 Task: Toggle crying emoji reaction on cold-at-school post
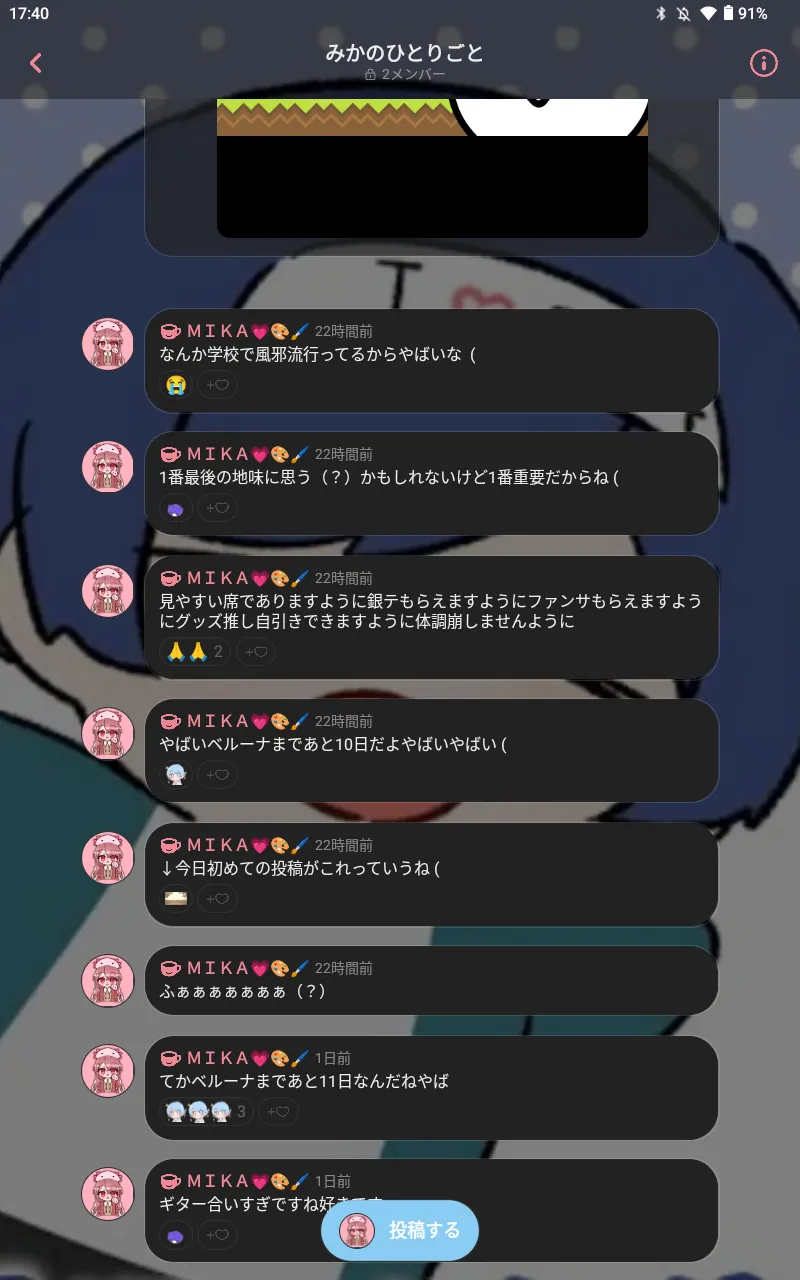[x=176, y=385]
